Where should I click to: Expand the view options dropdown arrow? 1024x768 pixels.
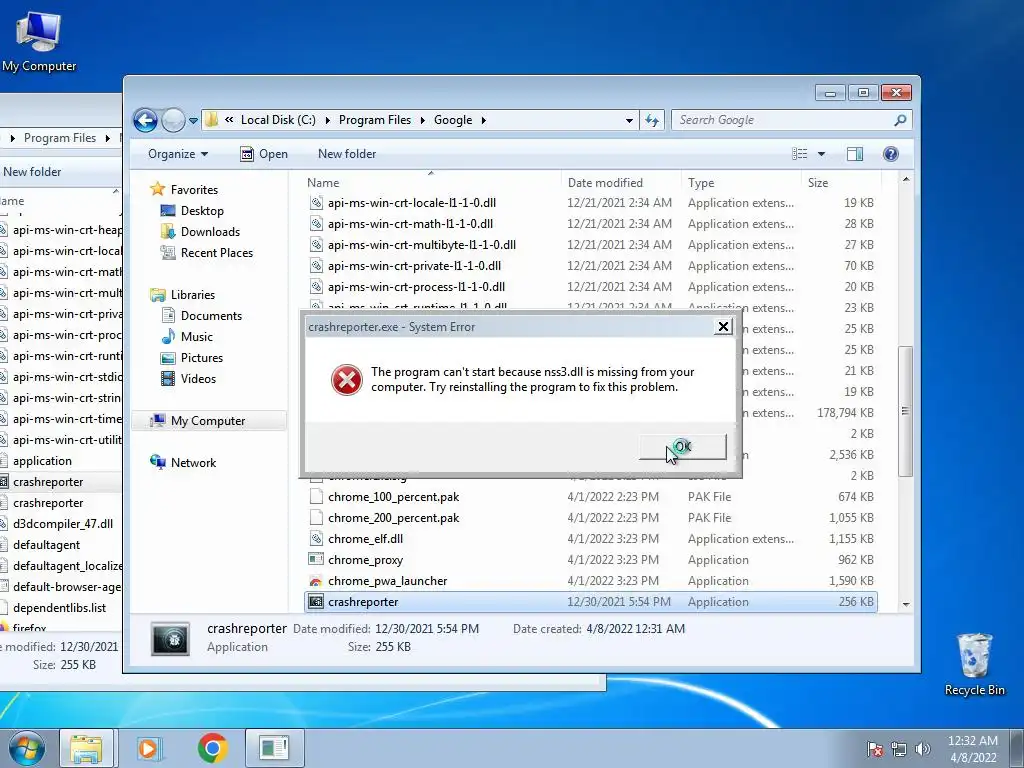(x=822, y=154)
